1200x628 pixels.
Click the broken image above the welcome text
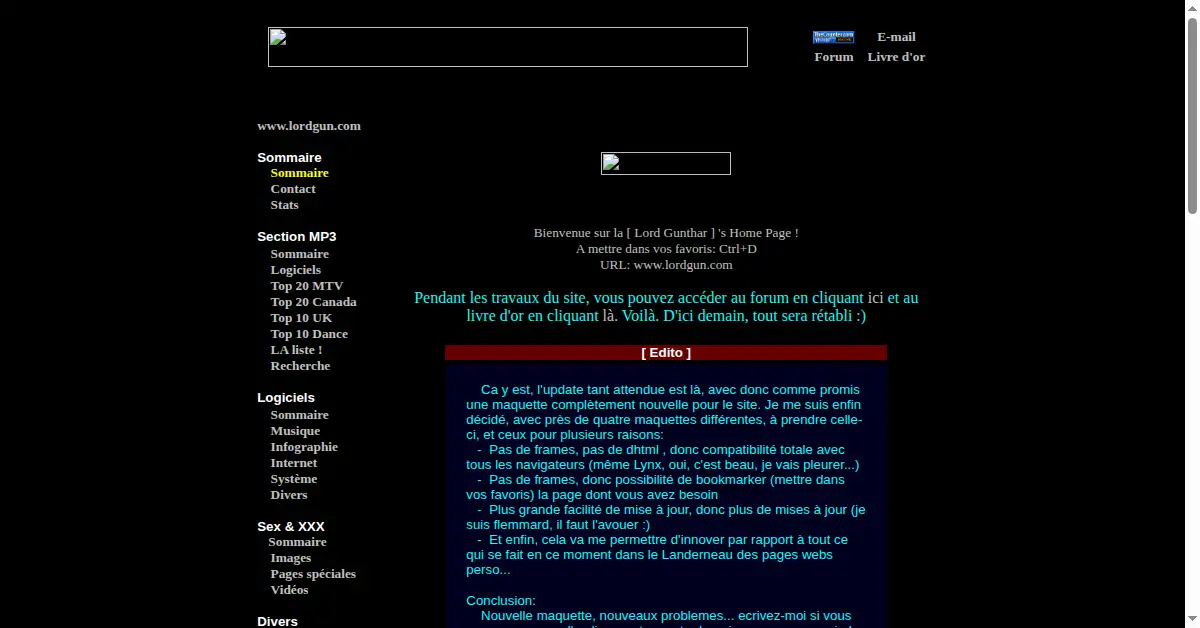point(666,163)
